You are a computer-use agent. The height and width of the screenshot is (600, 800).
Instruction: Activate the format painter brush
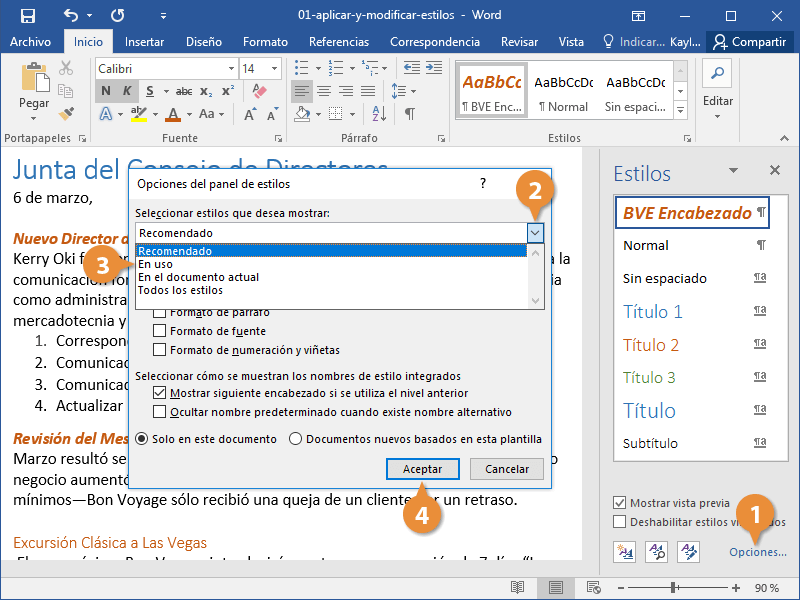click(66, 114)
